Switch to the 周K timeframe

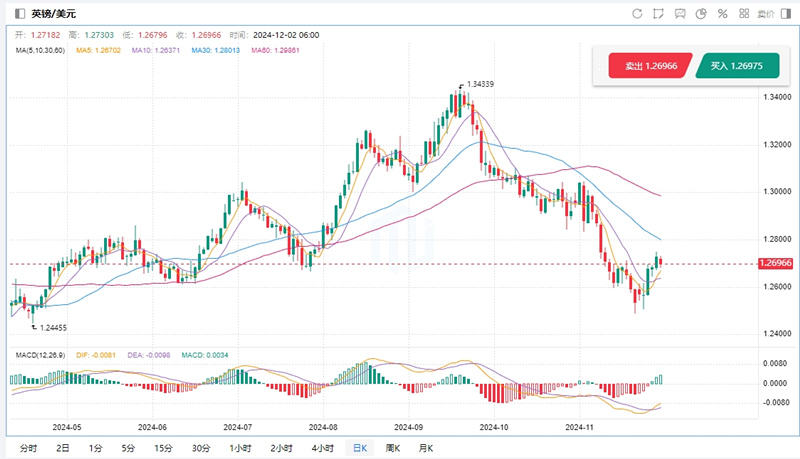[x=392, y=447]
